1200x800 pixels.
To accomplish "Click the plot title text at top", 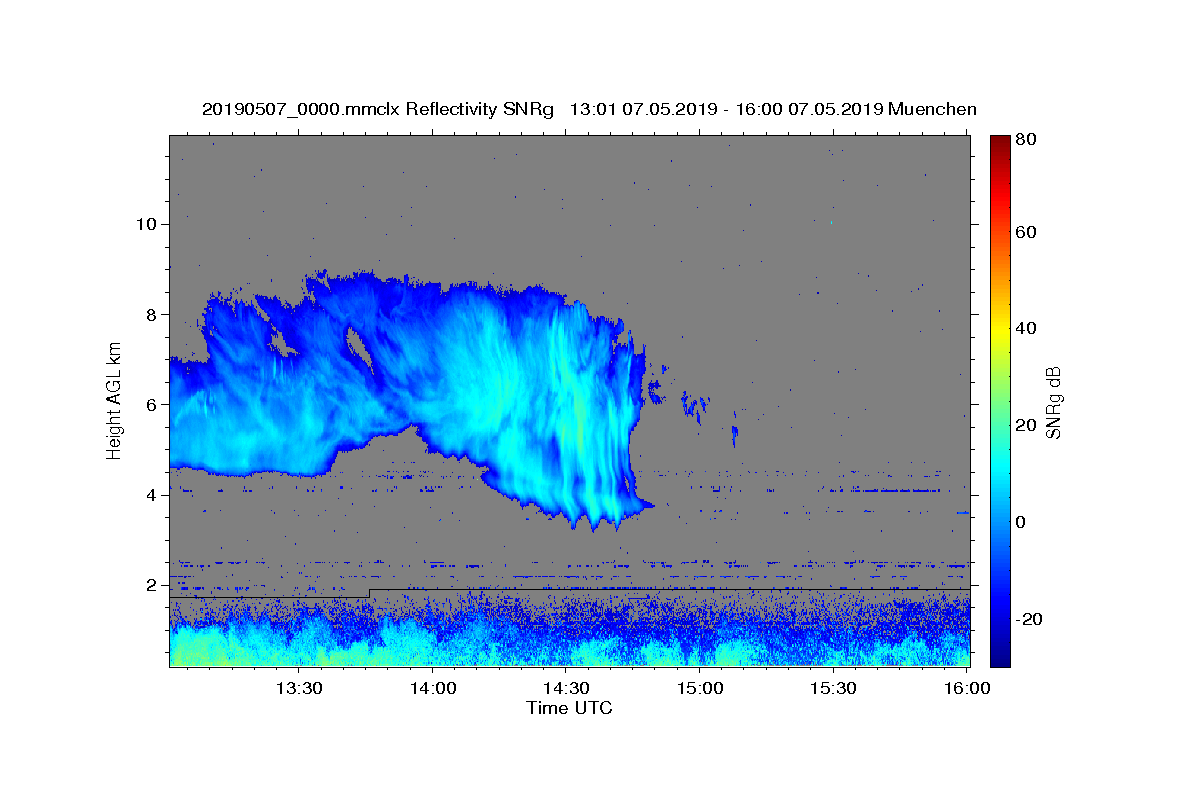I will (589, 109).
